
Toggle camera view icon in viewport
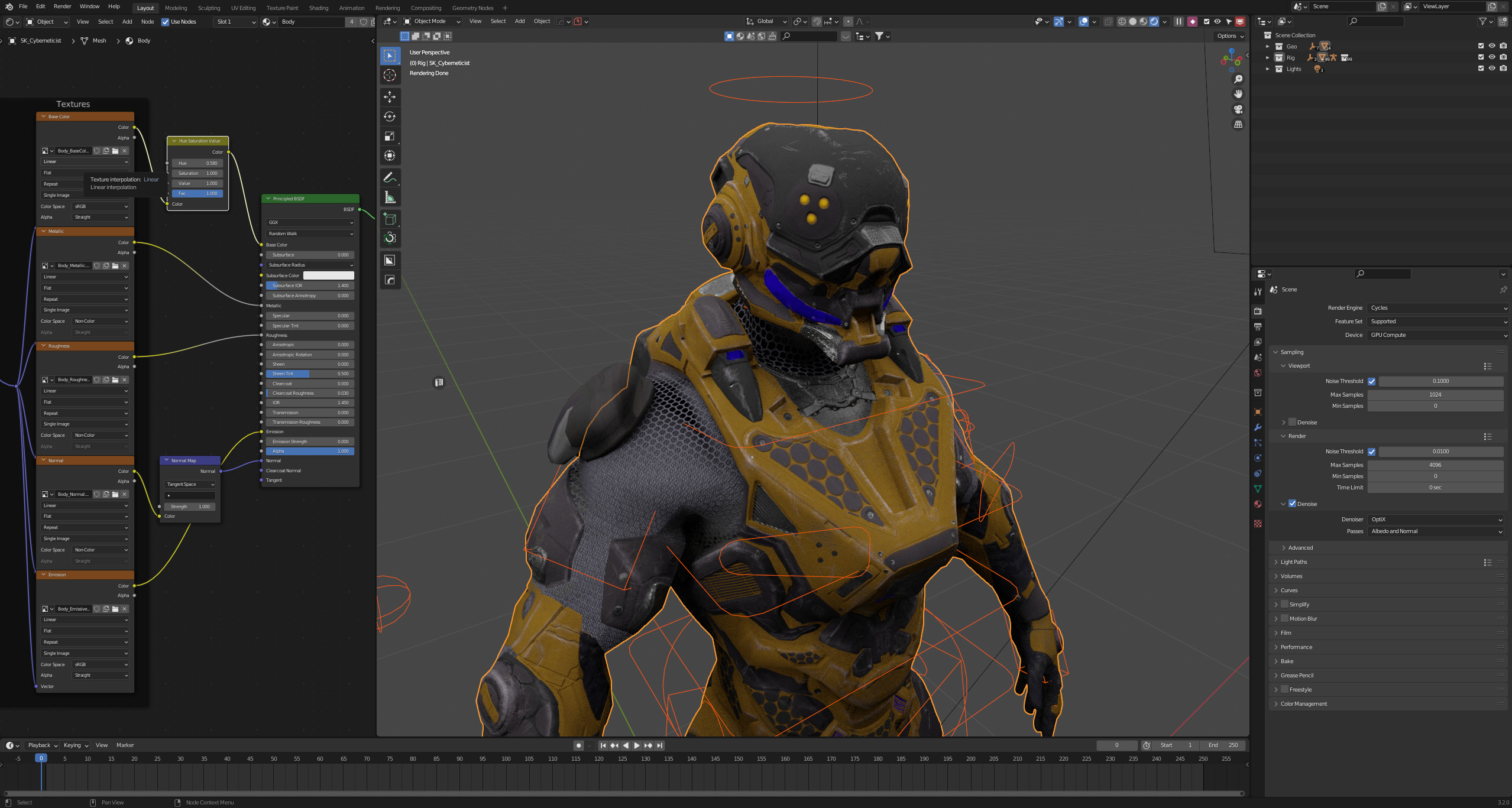[1238, 109]
